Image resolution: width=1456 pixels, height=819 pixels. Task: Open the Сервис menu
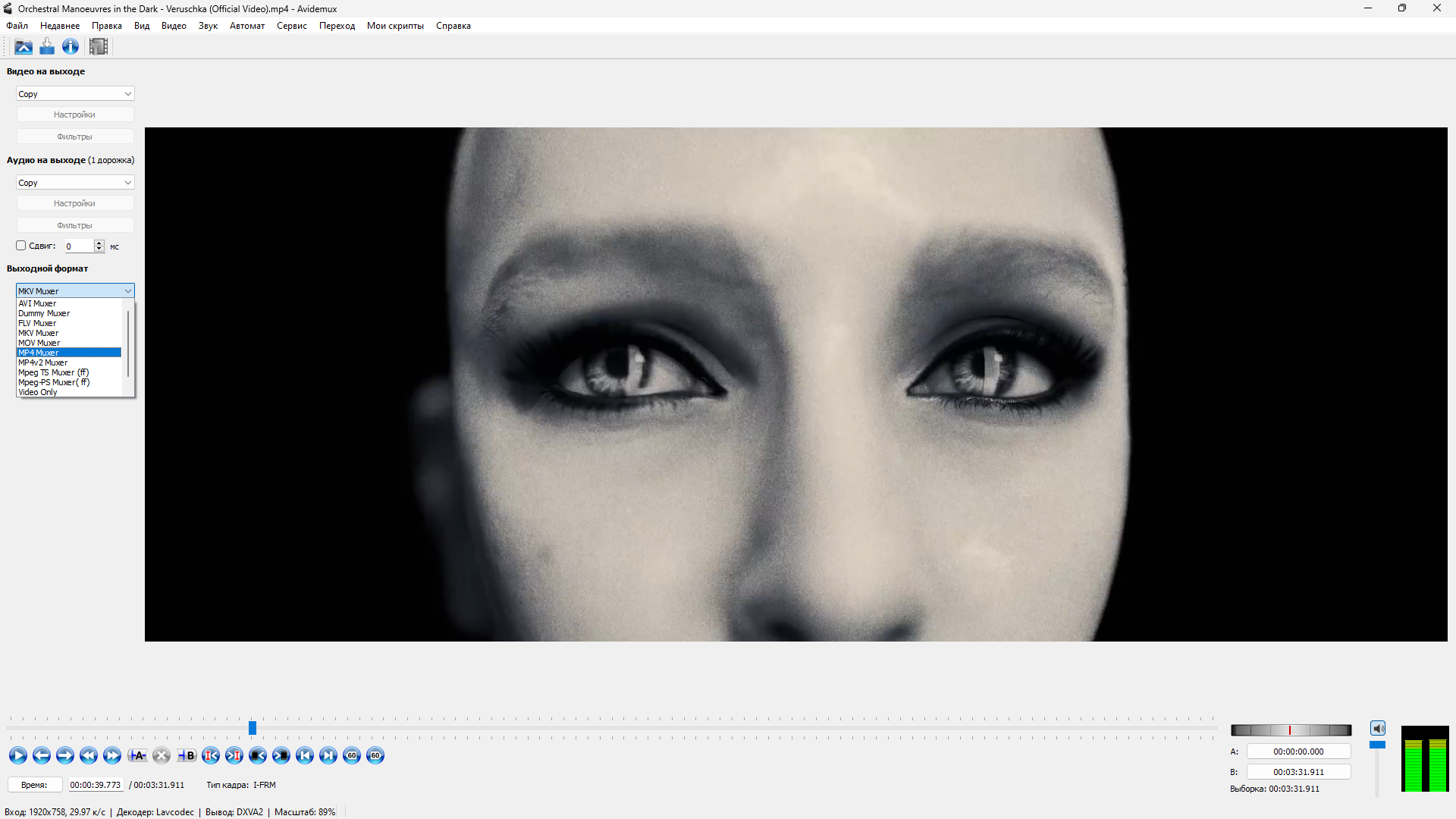(292, 26)
